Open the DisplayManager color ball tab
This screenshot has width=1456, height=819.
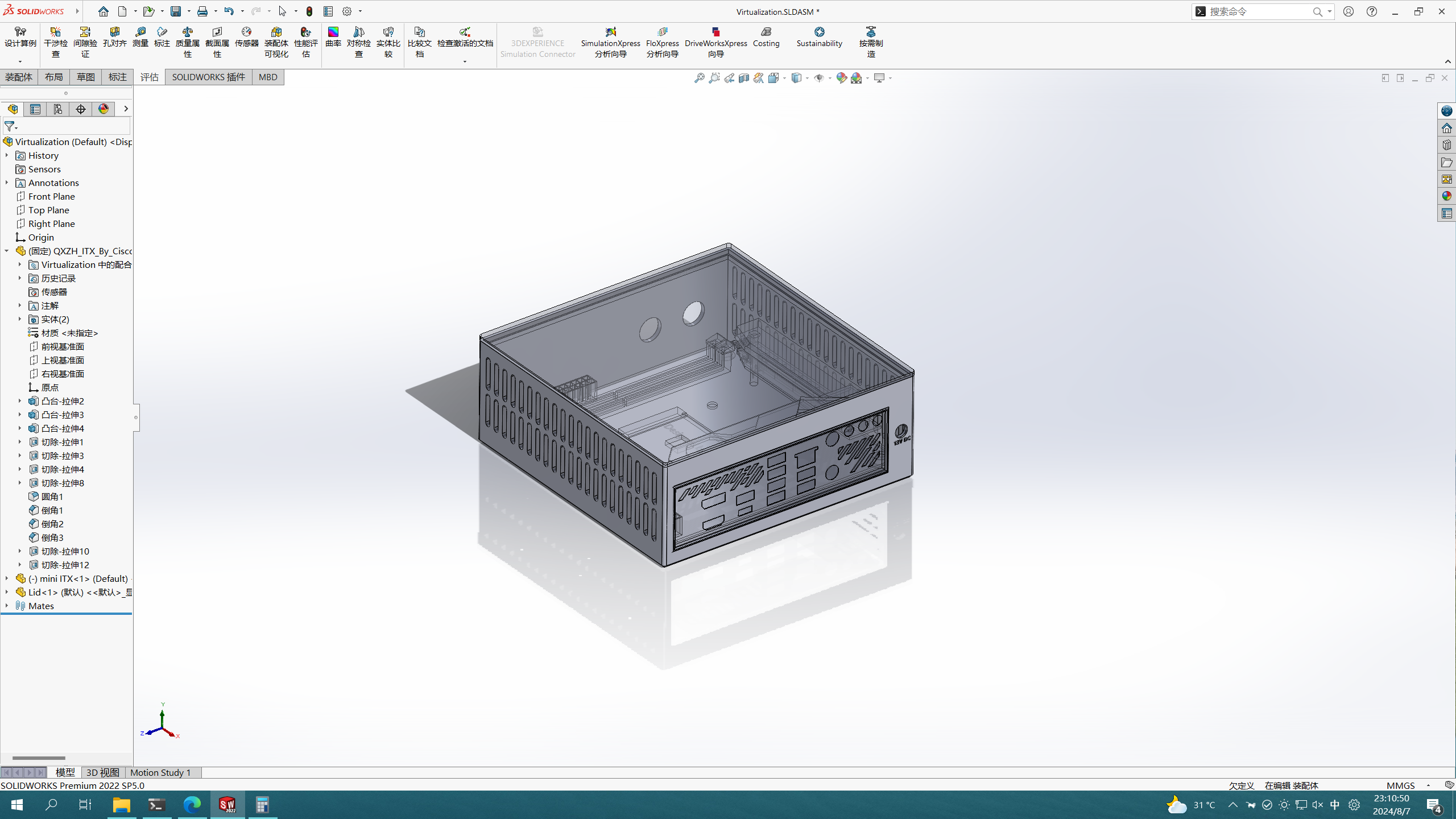104,109
